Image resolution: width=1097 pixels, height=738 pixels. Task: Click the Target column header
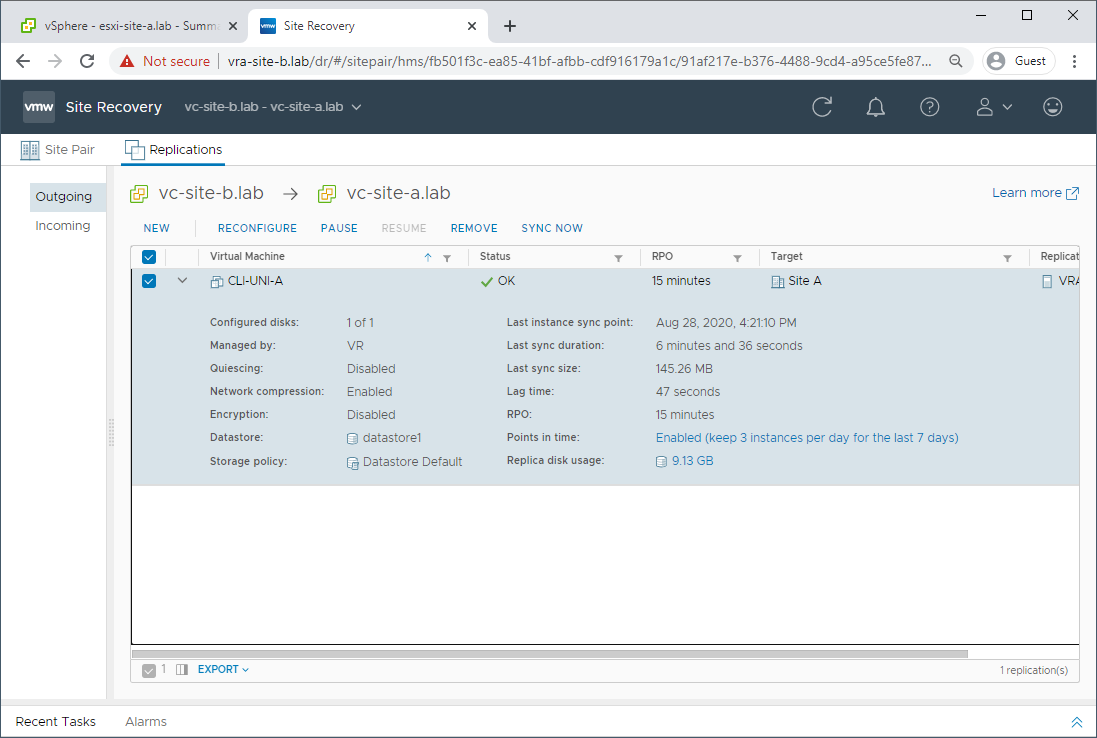786,257
